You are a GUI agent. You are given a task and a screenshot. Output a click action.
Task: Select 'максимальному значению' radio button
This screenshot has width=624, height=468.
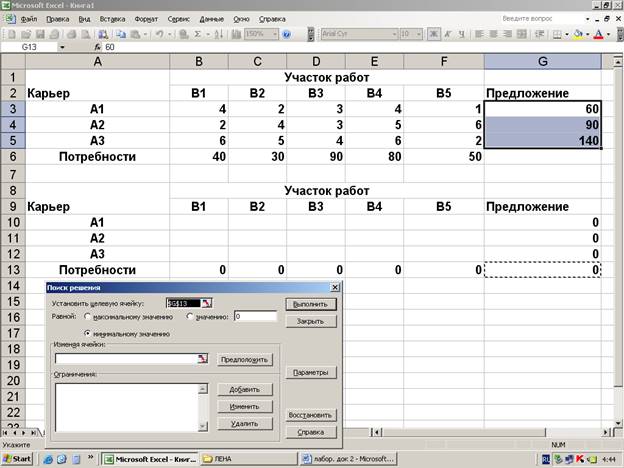point(88,317)
